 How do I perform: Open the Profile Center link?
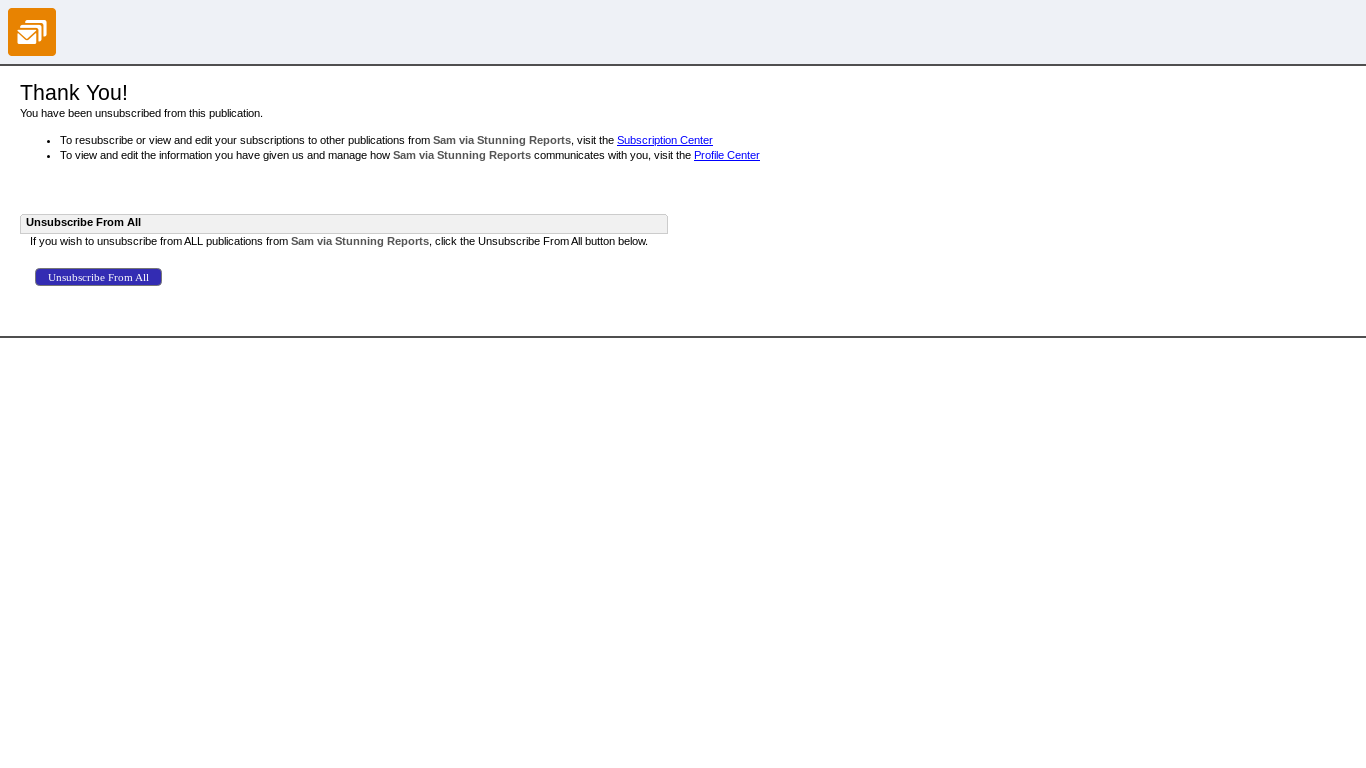point(727,155)
